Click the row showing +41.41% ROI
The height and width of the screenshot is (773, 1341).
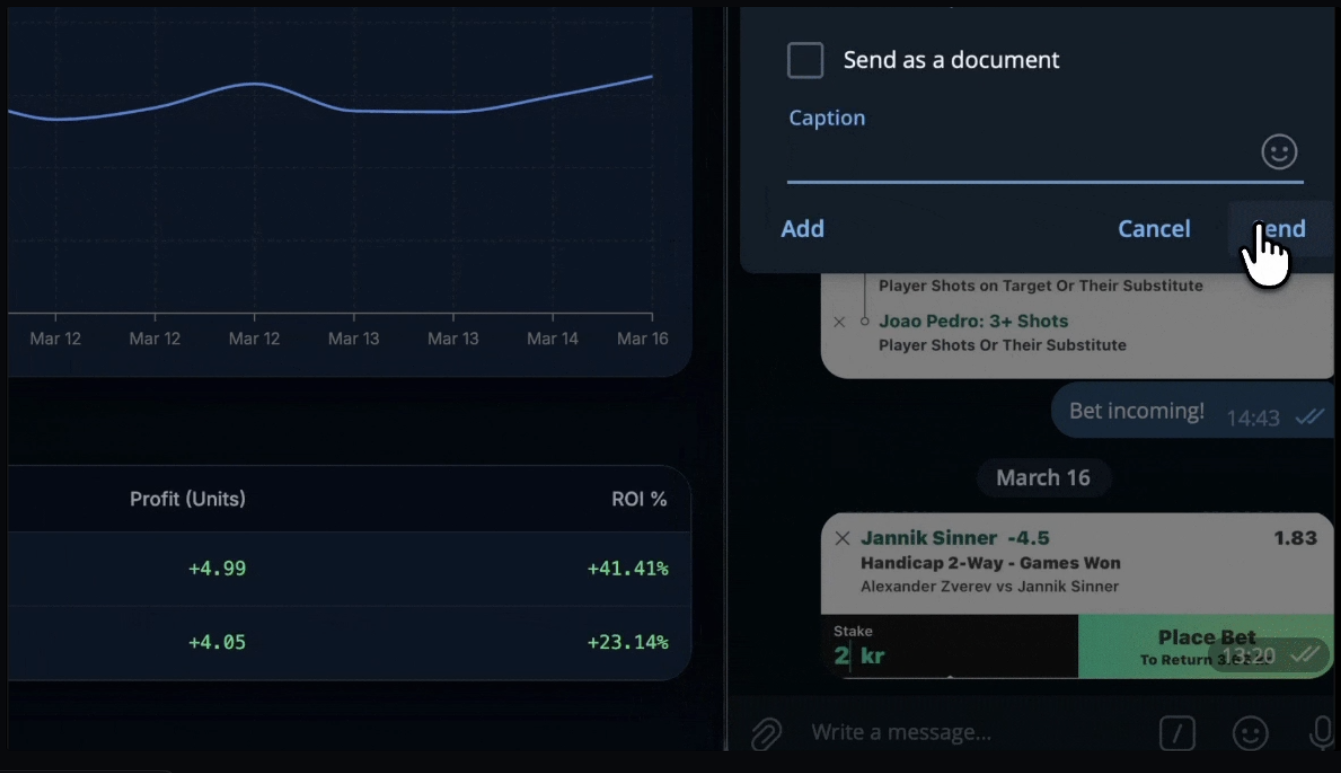pyautogui.click(x=348, y=568)
